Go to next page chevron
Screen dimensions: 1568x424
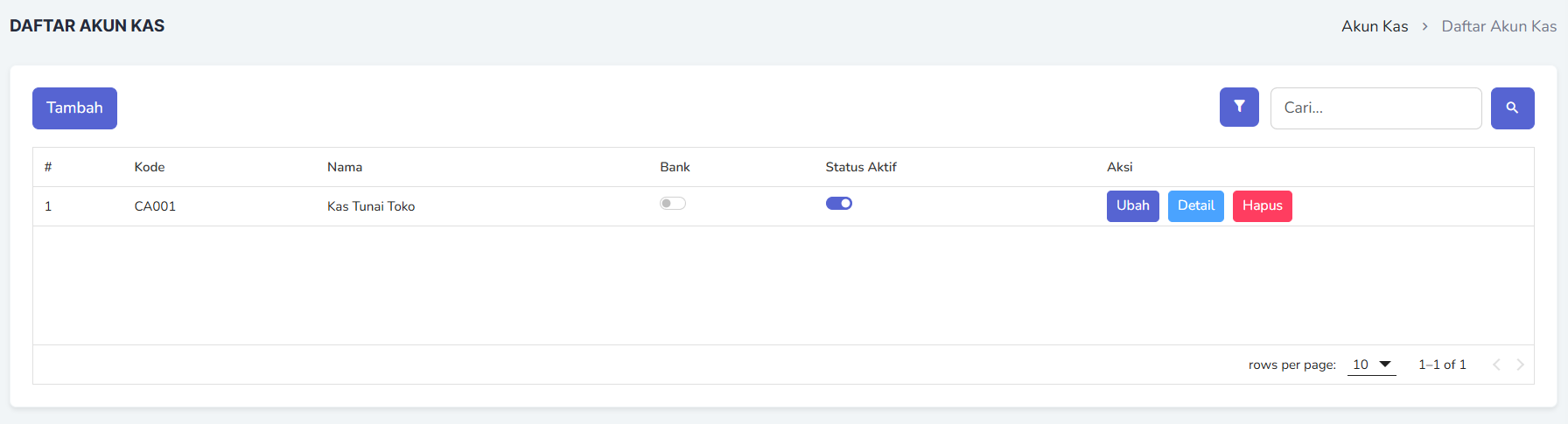pos(1521,365)
